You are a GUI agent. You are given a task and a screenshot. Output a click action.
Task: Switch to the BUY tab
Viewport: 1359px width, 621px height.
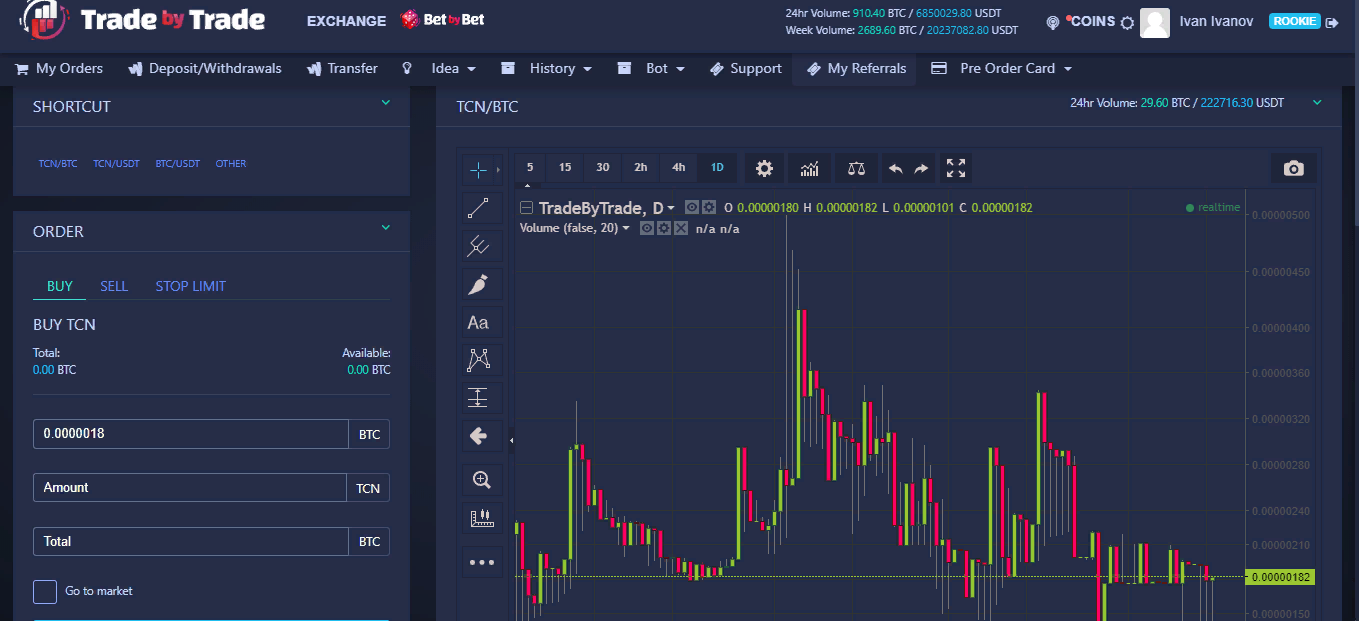(x=60, y=286)
